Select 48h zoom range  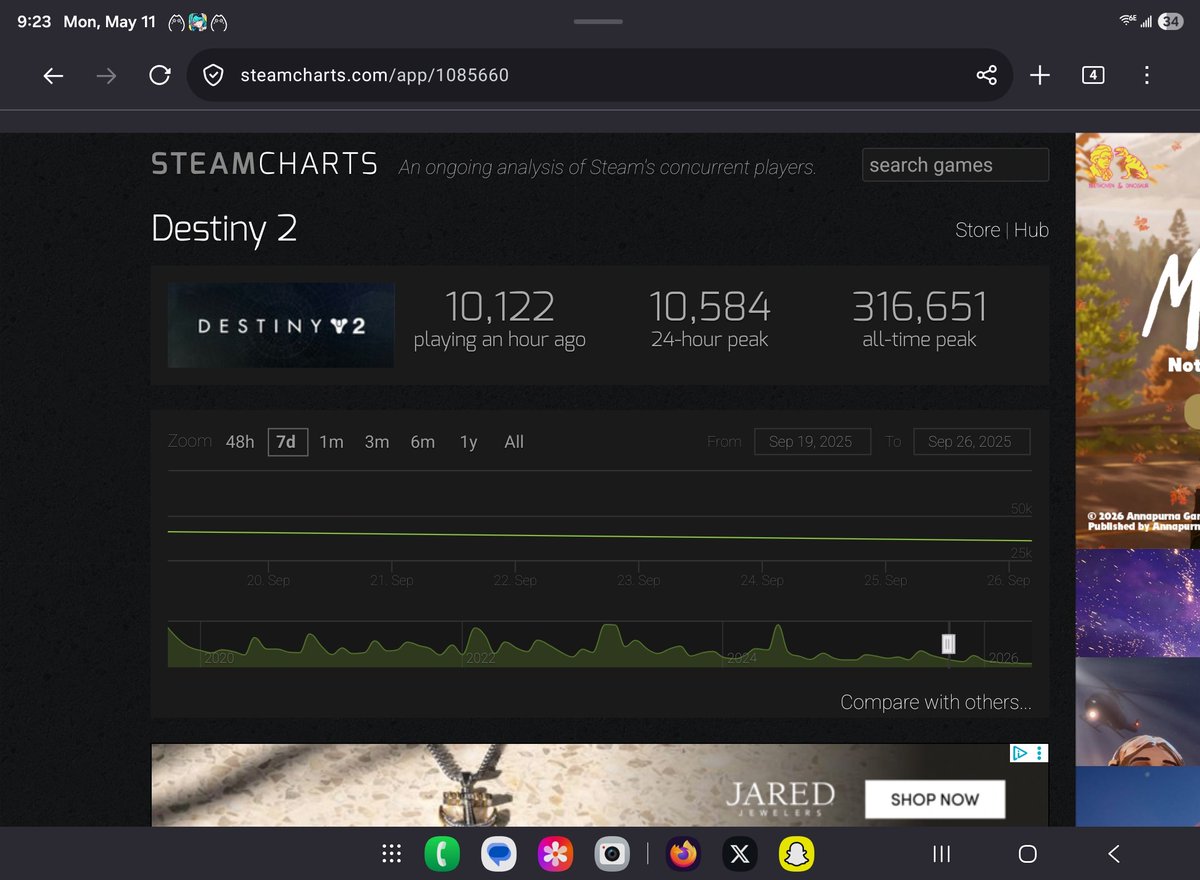(x=240, y=442)
